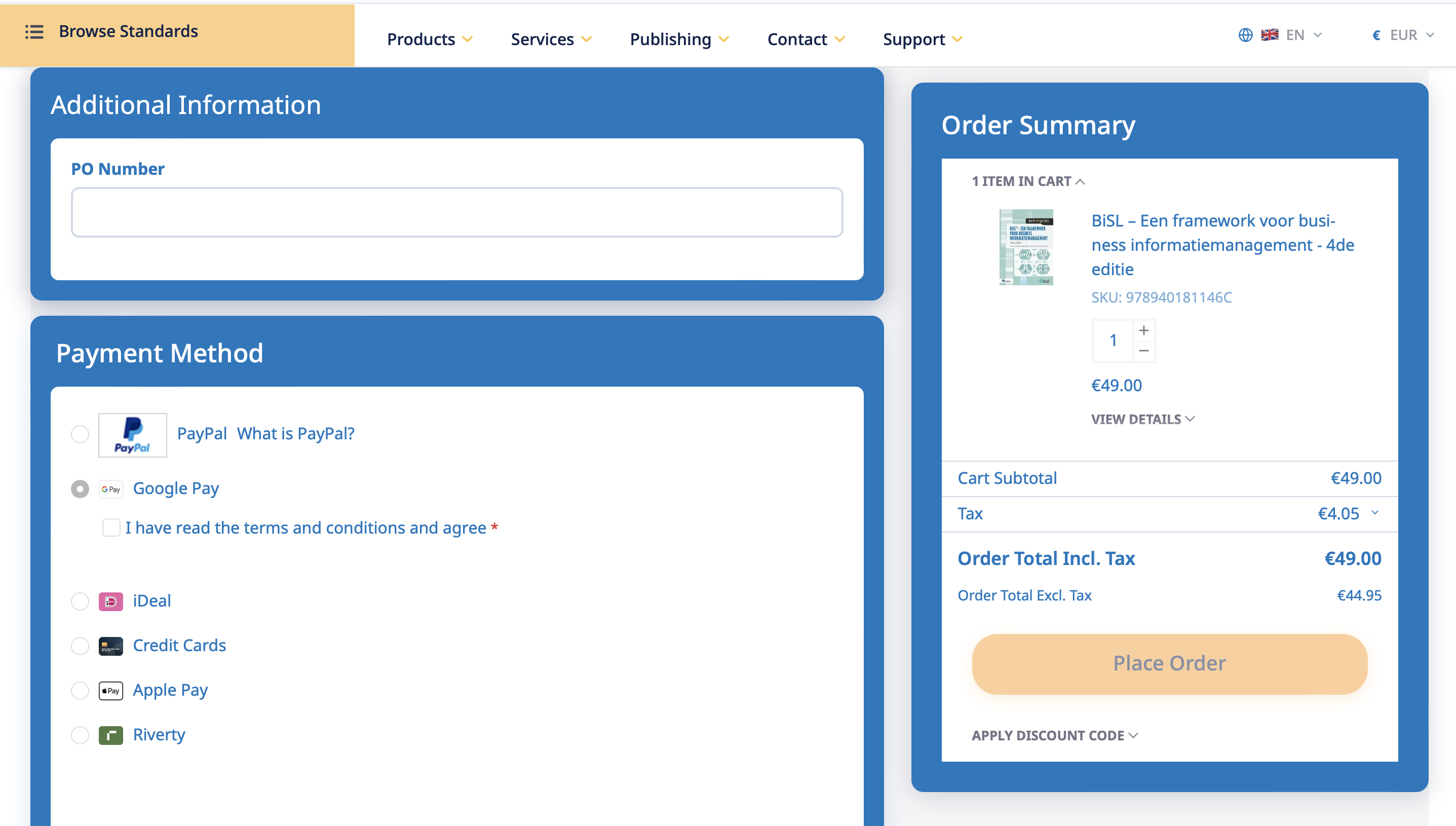
Task: Open the Products menu
Action: (430, 39)
